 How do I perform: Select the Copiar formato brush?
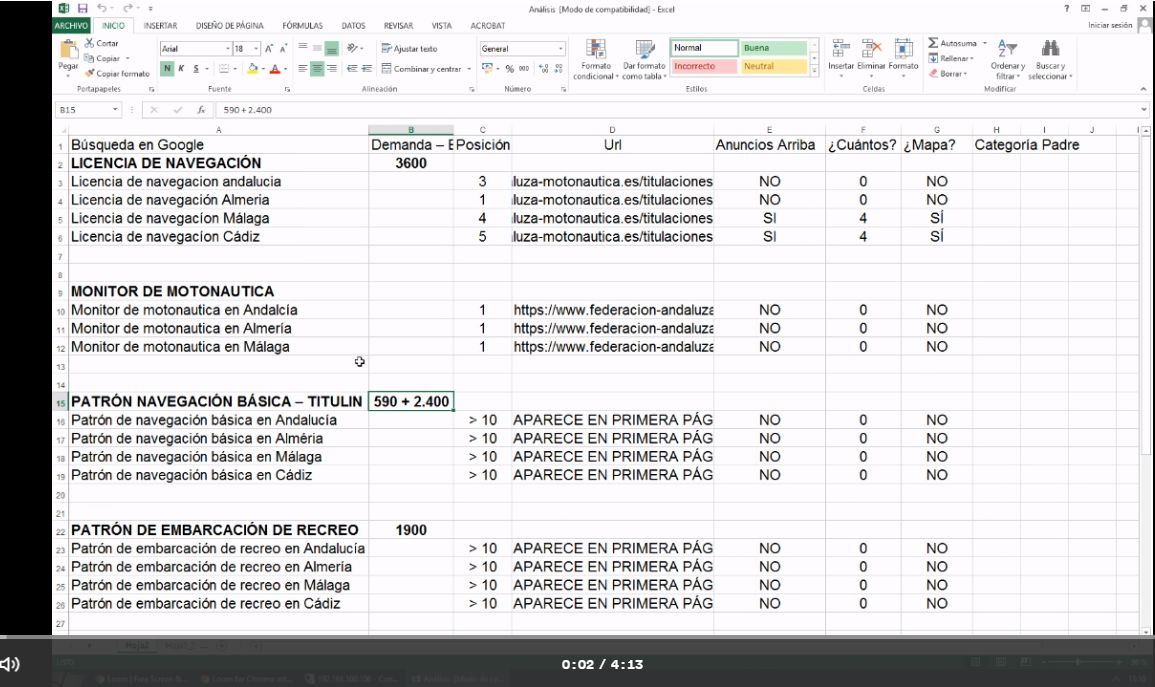[x=91, y=73]
